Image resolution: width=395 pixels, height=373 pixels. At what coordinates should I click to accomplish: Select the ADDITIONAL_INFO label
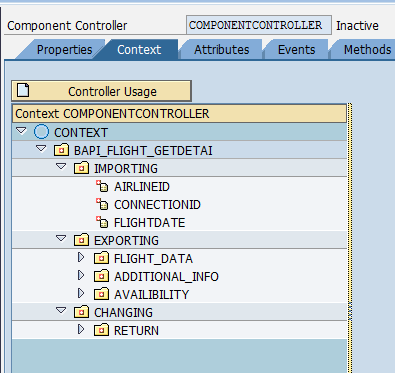coord(166,277)
